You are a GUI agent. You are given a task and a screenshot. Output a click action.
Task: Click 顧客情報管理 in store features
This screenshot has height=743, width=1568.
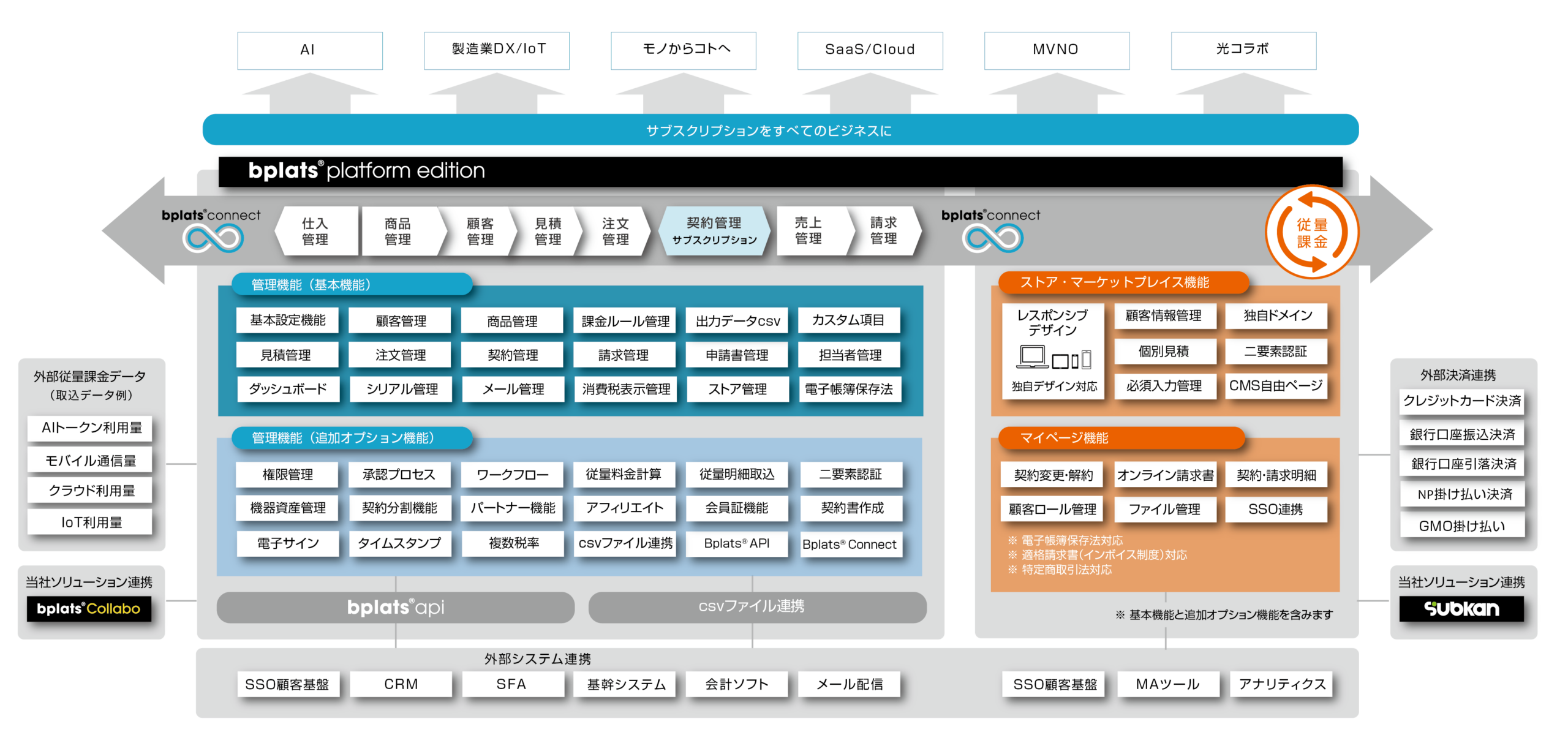1165,316
